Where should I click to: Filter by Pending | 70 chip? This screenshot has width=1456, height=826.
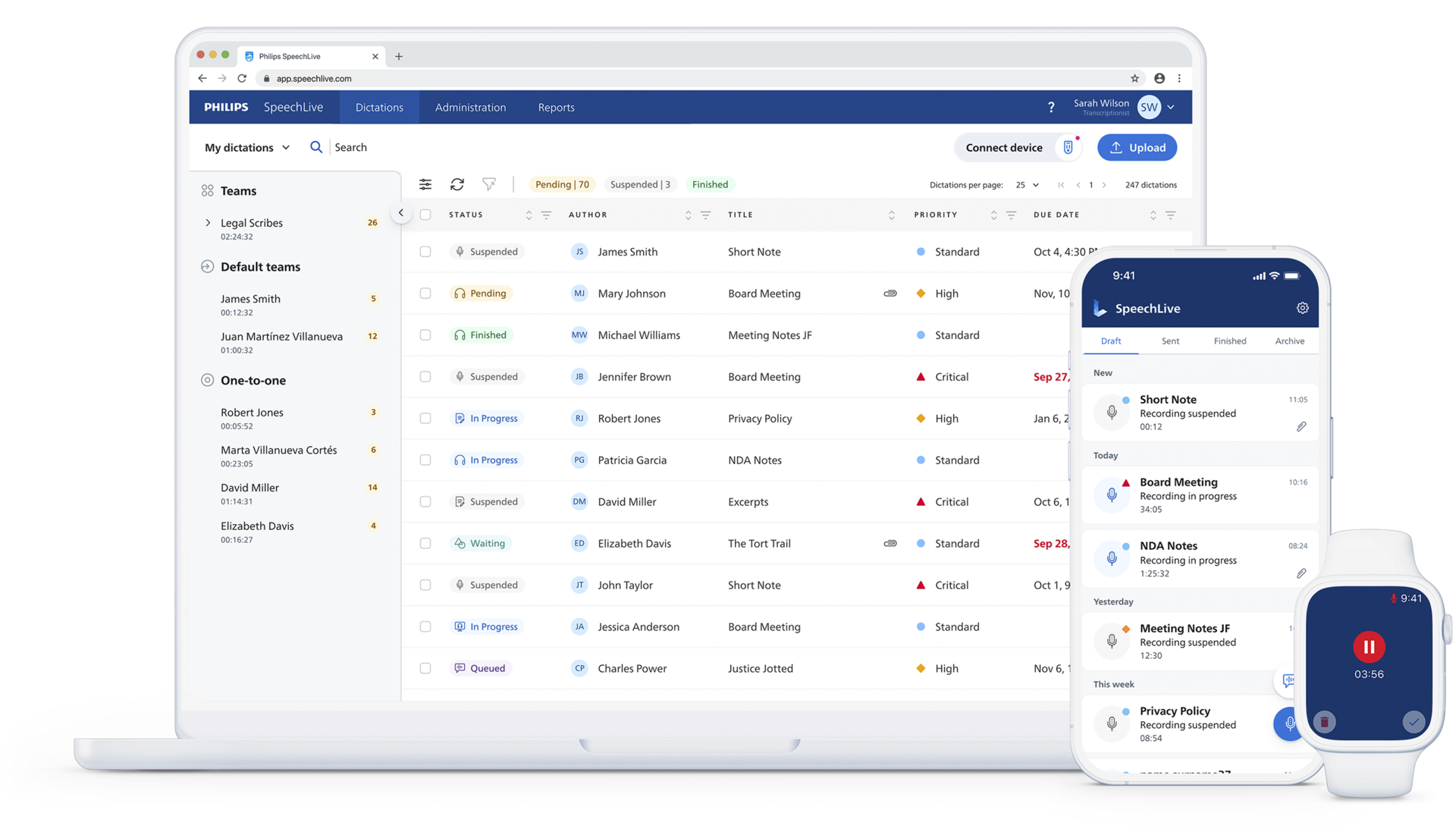562,184
